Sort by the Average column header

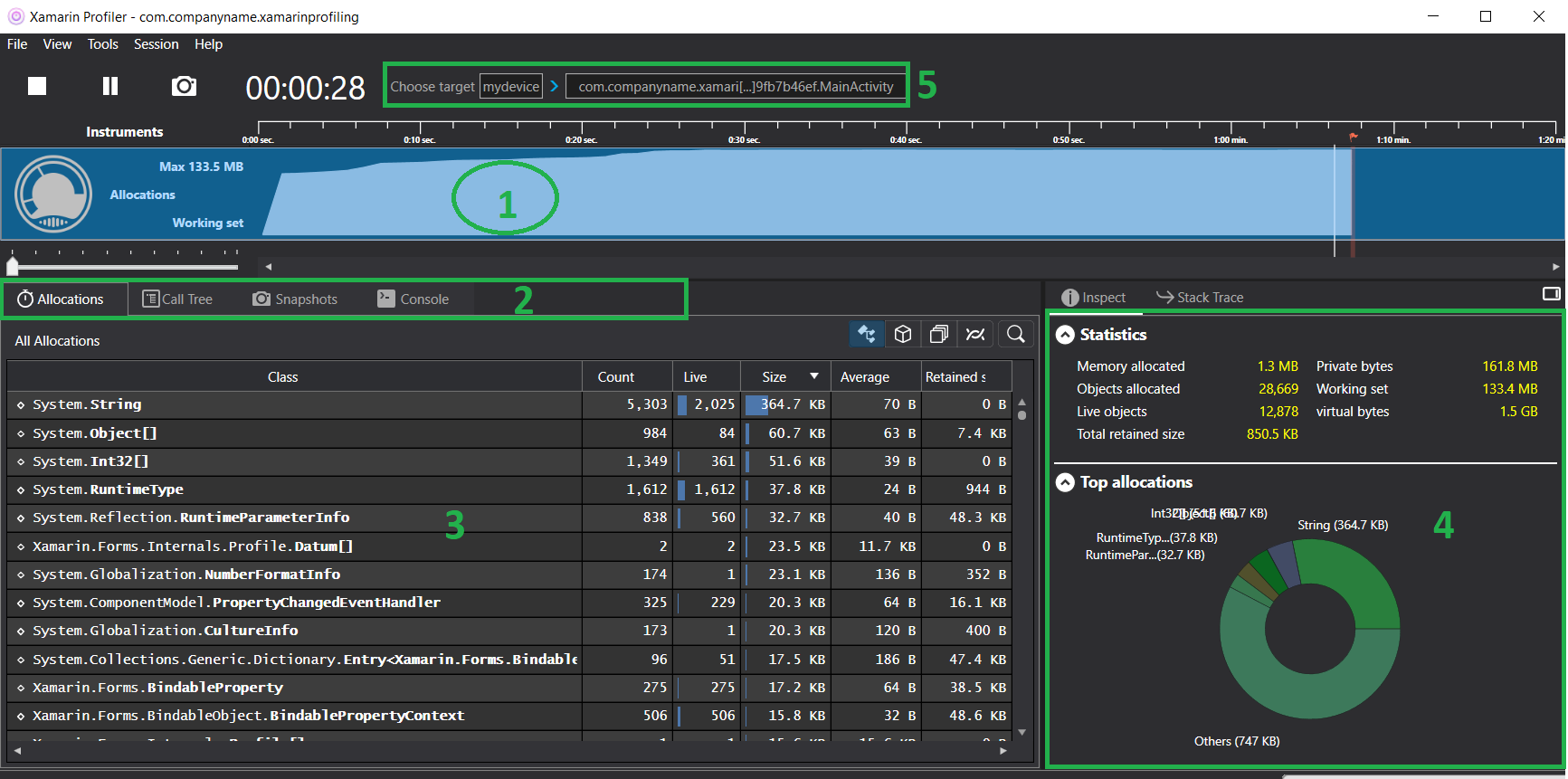pos(876,377)
